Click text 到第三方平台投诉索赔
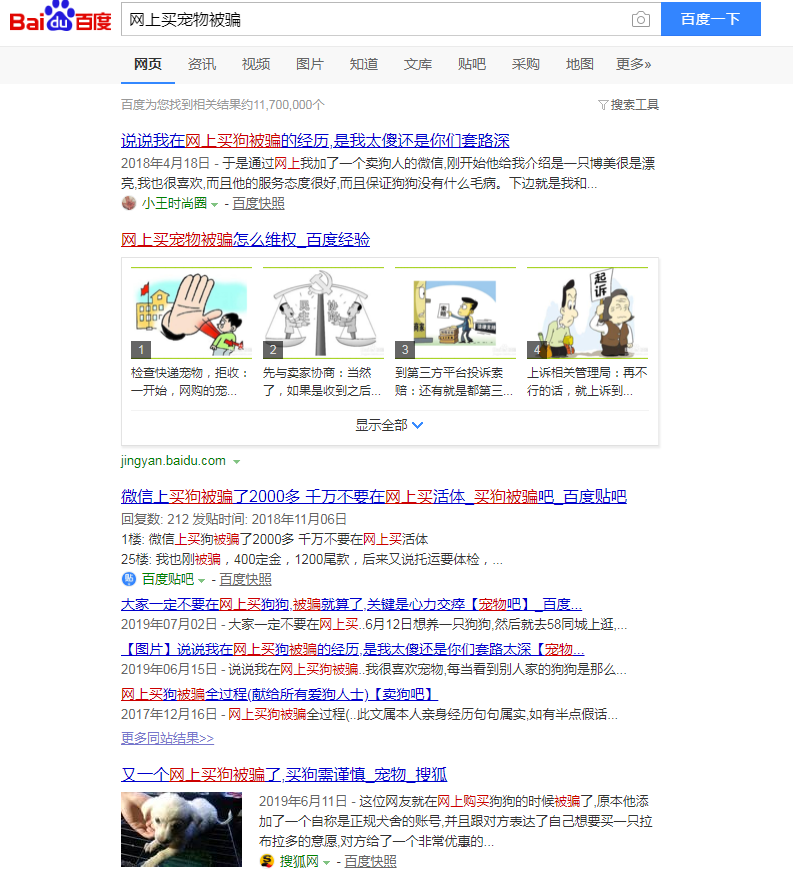Viewport: 793px width, 871px height. pos(454,382)
